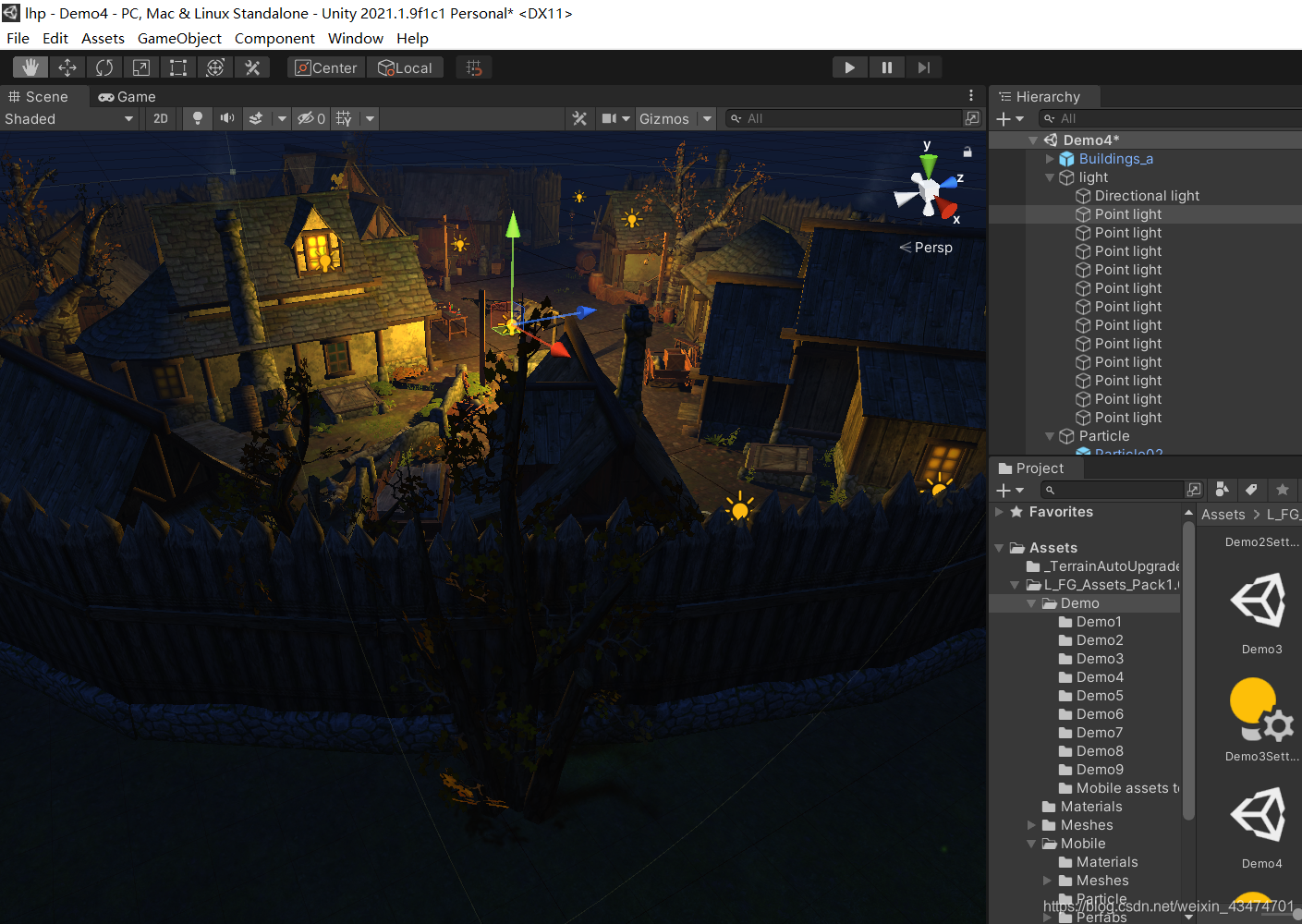1302x924 pixels.
Task: Open custom editor tools
Action: coord(252,67)
